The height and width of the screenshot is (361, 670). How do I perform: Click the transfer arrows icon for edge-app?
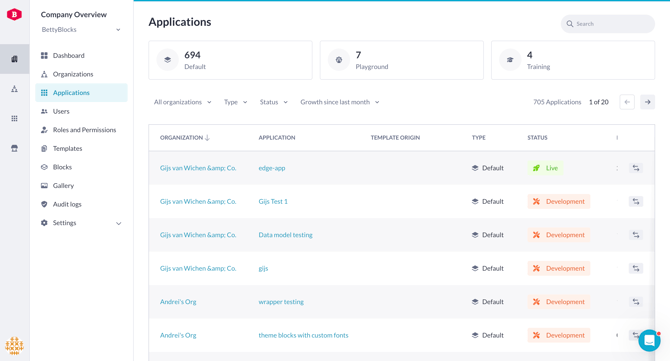pyautogui.click(x=636, y=168)
